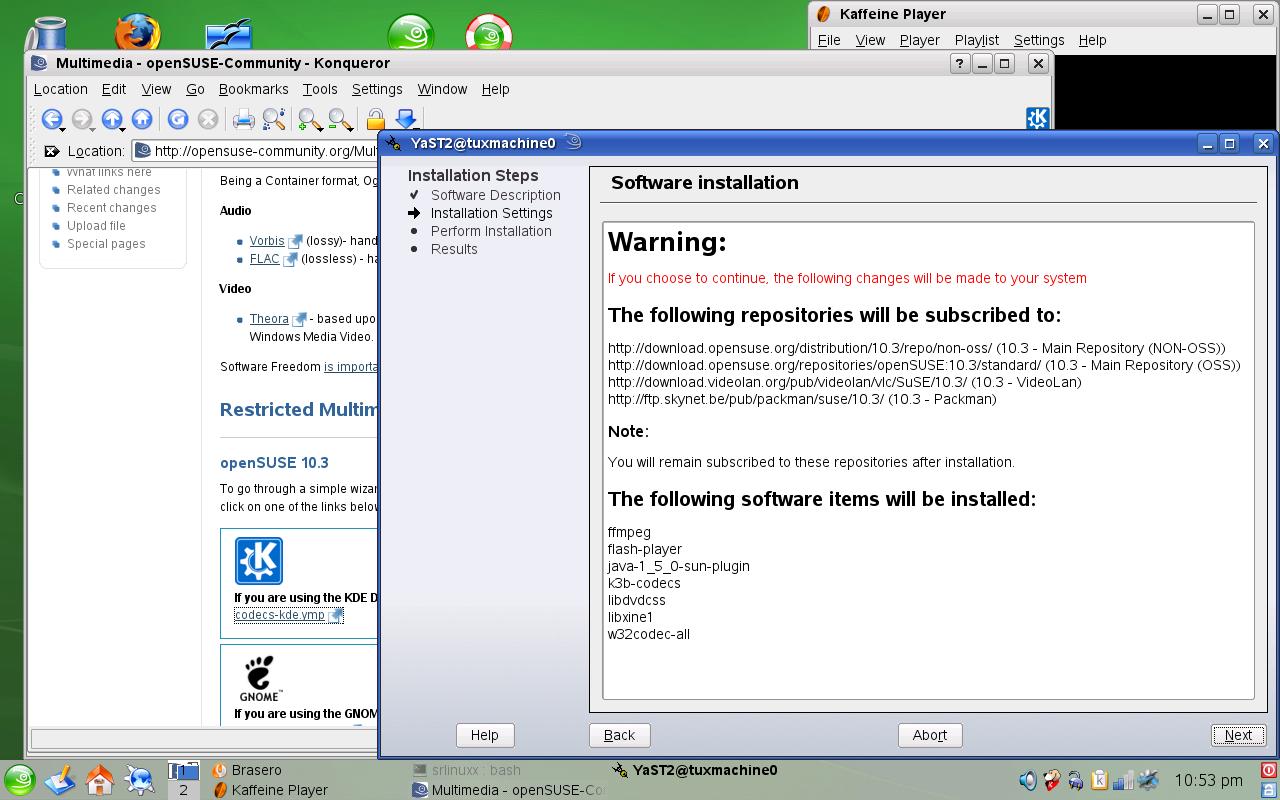Switch to Multimedia - openSUSE taskbar entry
The width and height of the screenshot is (1280, 800).
point(508,790)
